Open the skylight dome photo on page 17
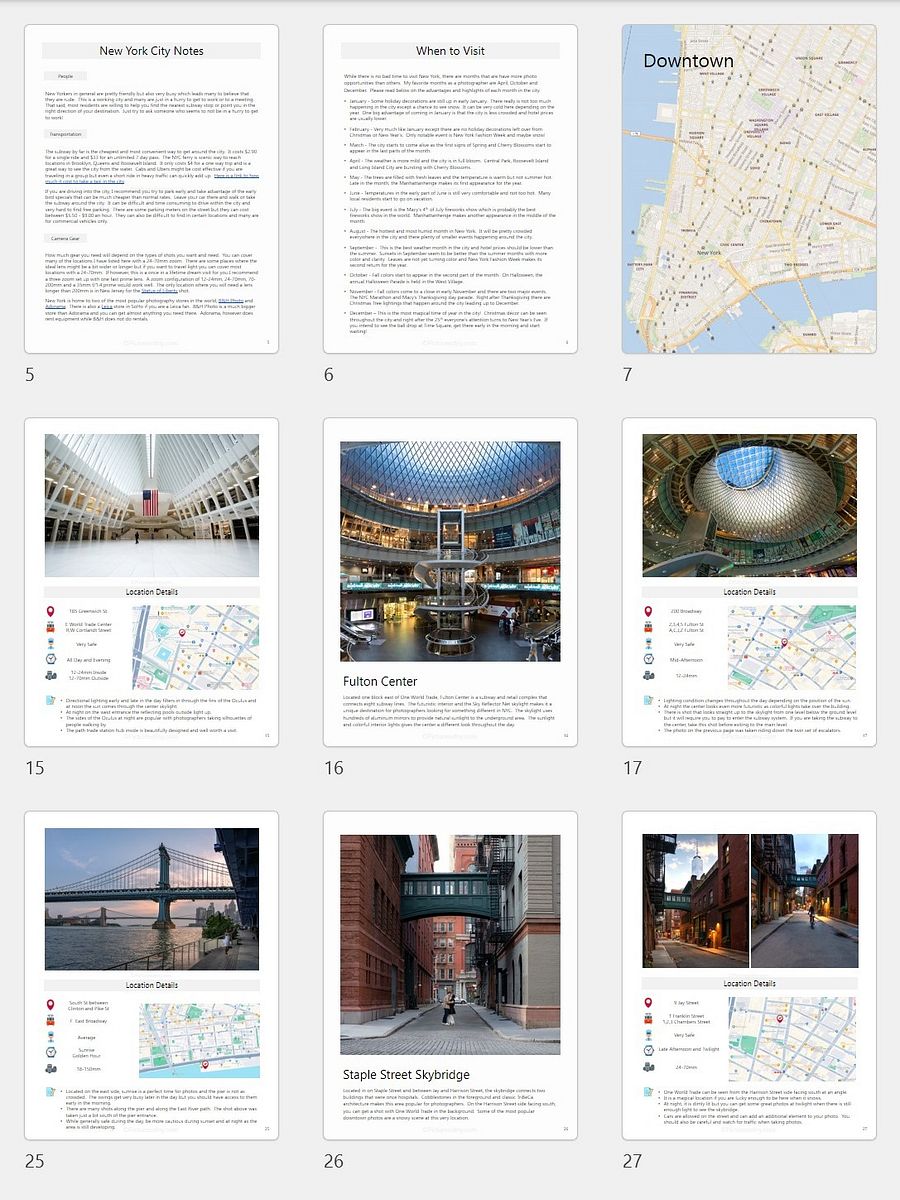Image resolution: width=900 pixels, height=1200 pixels. click(x=750, y=506)
